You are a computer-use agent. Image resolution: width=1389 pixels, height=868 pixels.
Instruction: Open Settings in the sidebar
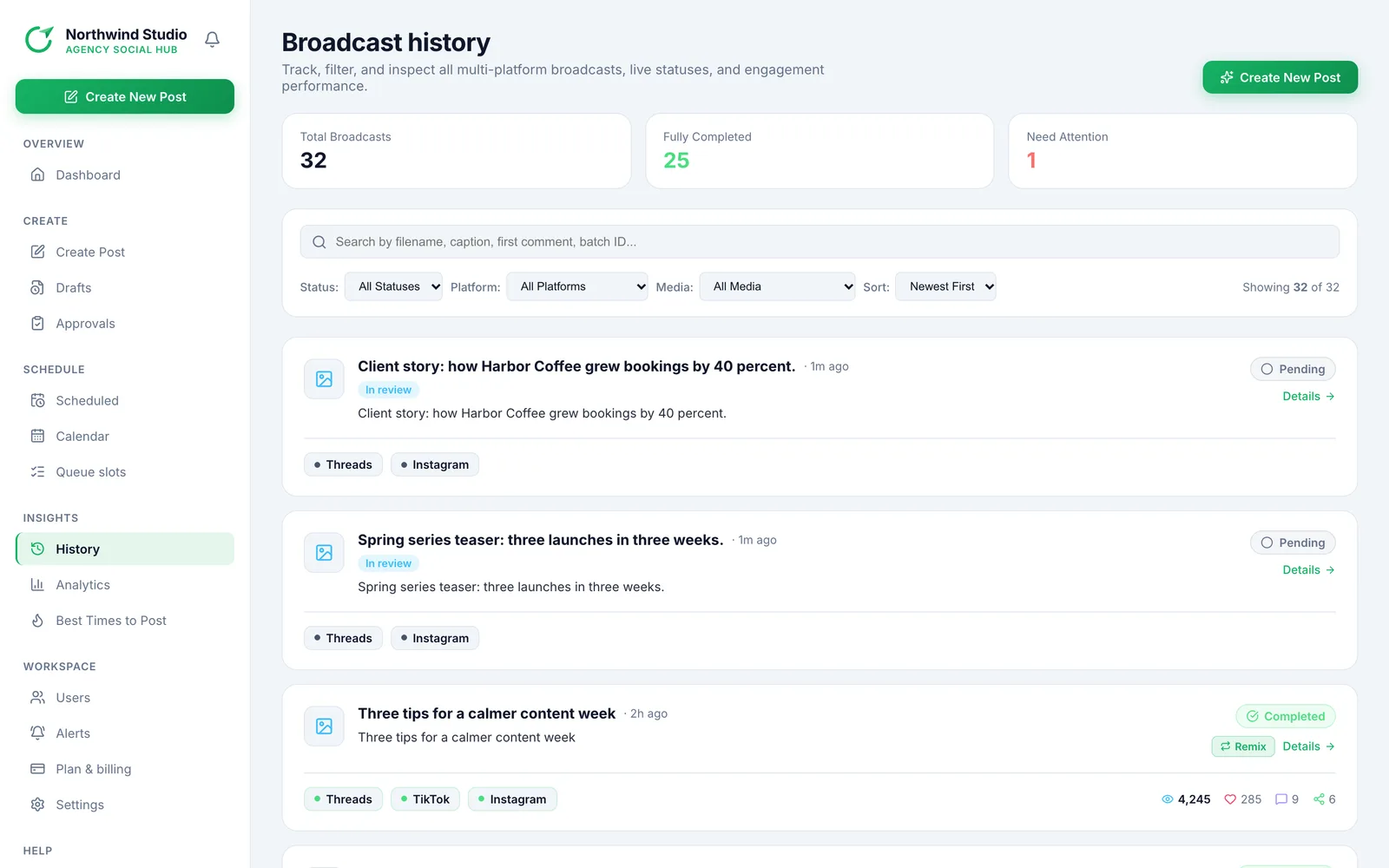[x=125, y=804]
